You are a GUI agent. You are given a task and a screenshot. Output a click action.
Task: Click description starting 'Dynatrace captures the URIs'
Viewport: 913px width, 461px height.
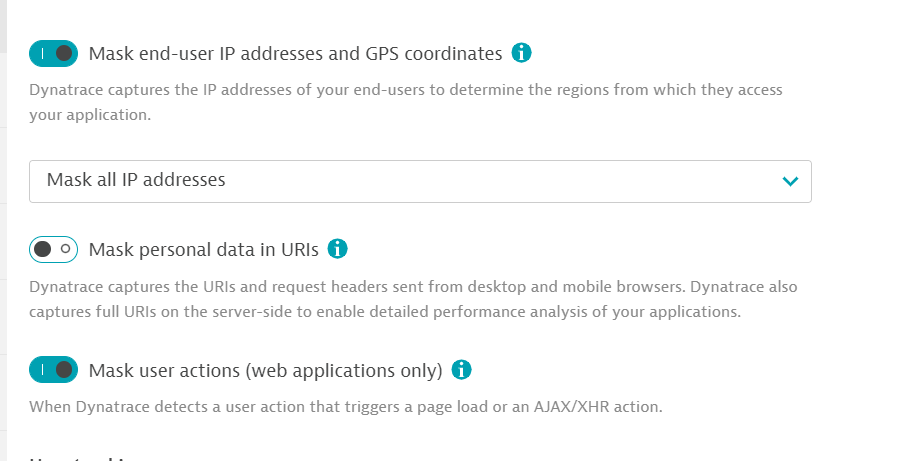(x=412, y=287)
